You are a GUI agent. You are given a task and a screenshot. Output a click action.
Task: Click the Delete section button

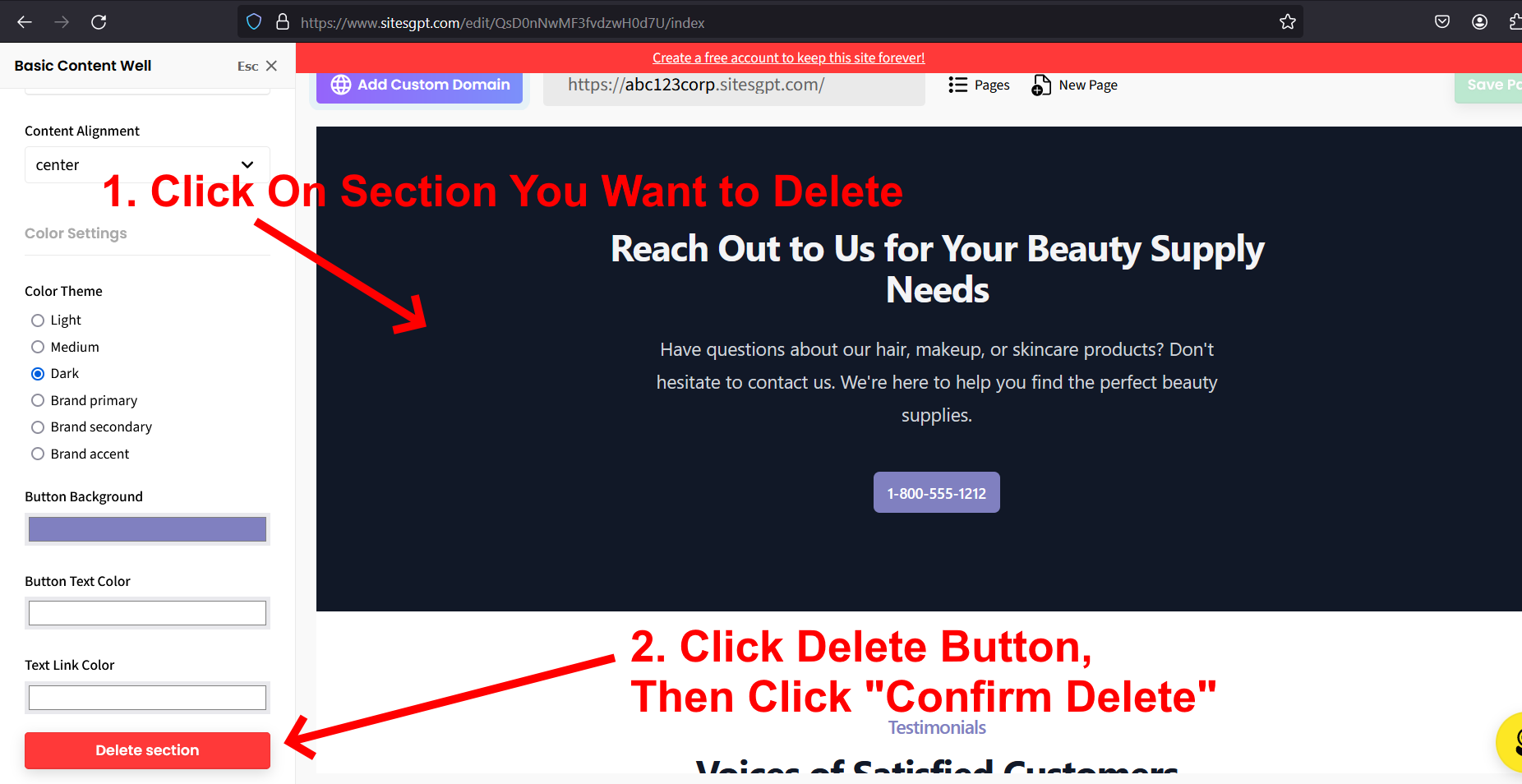[147, 750]
